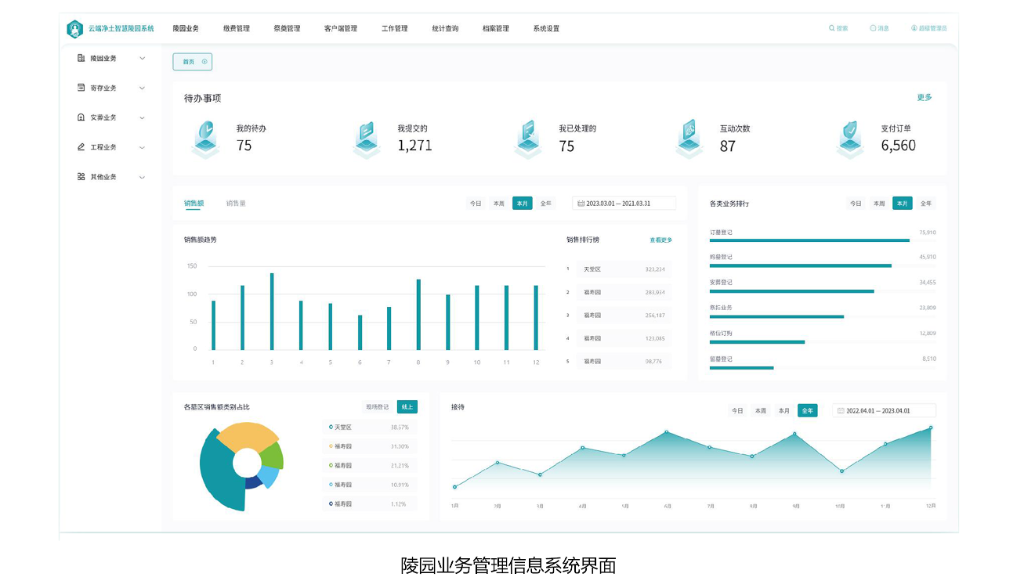
Task: Select 本周 in the 各类业务排行 panel
Action: point(879,204)
